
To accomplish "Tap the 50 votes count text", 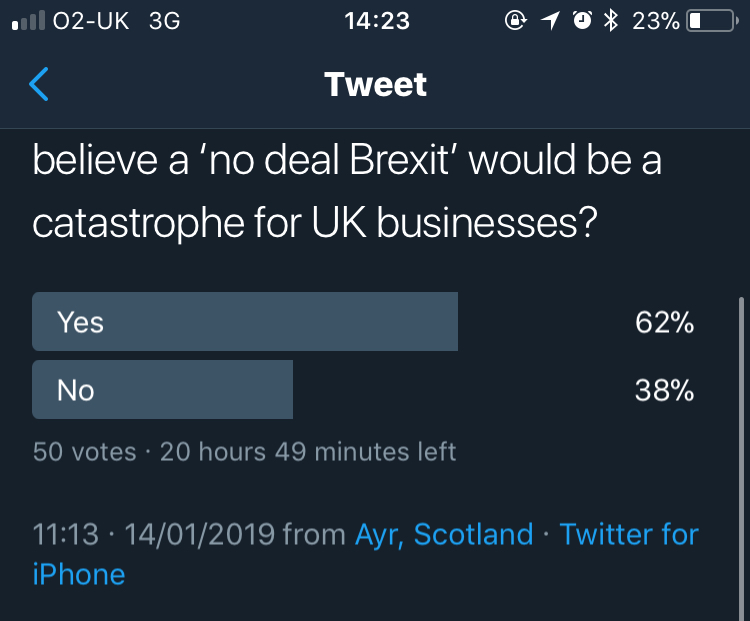I will point(84,452).
